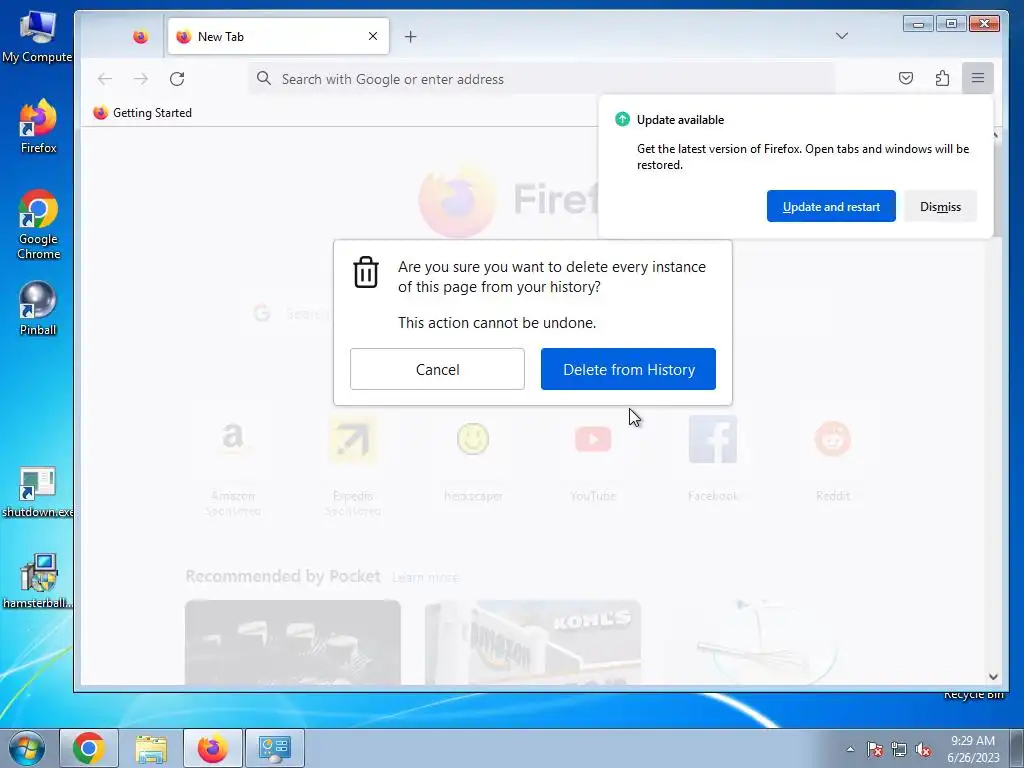Click the trash can icon in dialog

[366, 272]
